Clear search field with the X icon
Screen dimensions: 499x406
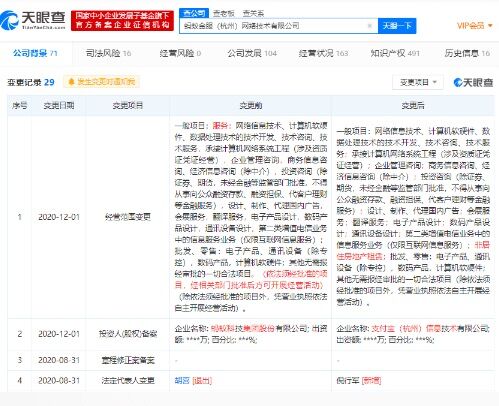(x=369, y=26)
